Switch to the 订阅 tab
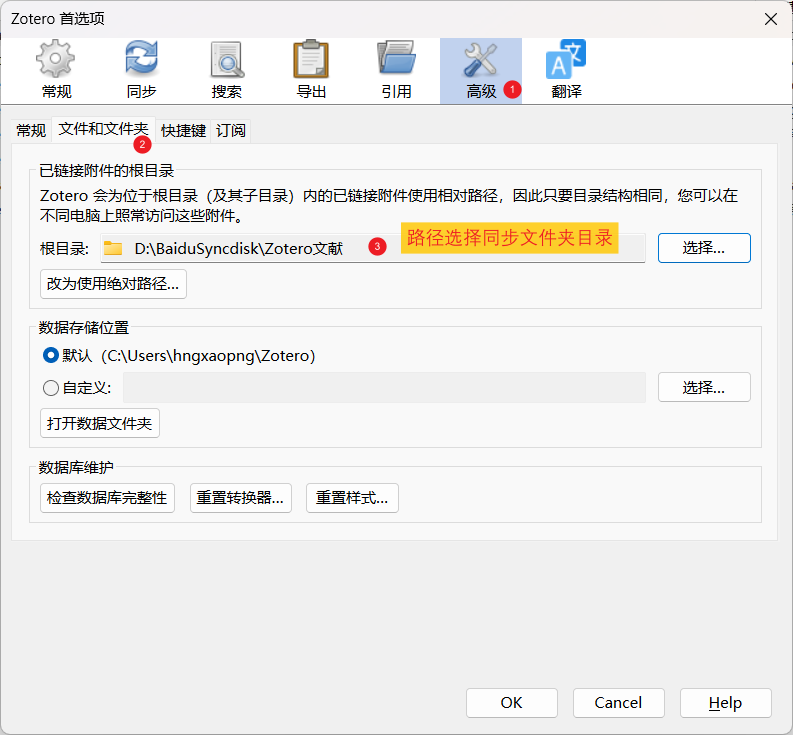This screenshot has height=735, width=793. coord(231,131)
